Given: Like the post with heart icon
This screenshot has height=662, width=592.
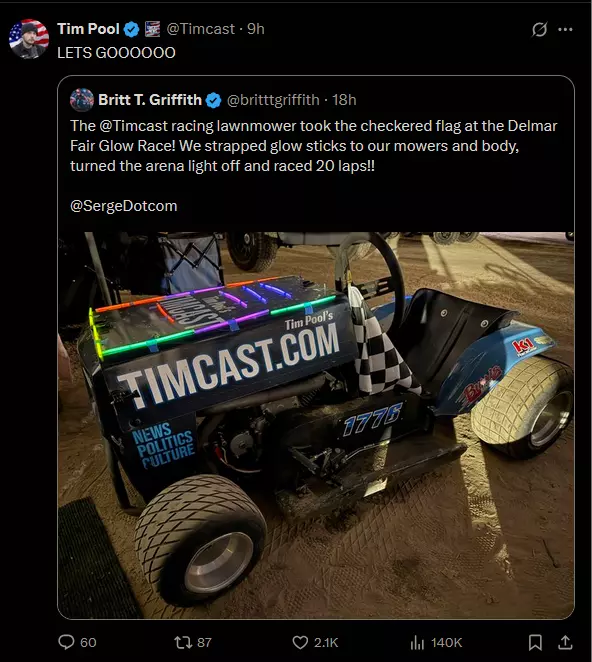Looking at the screenshot, I should [x=300, y=643].
